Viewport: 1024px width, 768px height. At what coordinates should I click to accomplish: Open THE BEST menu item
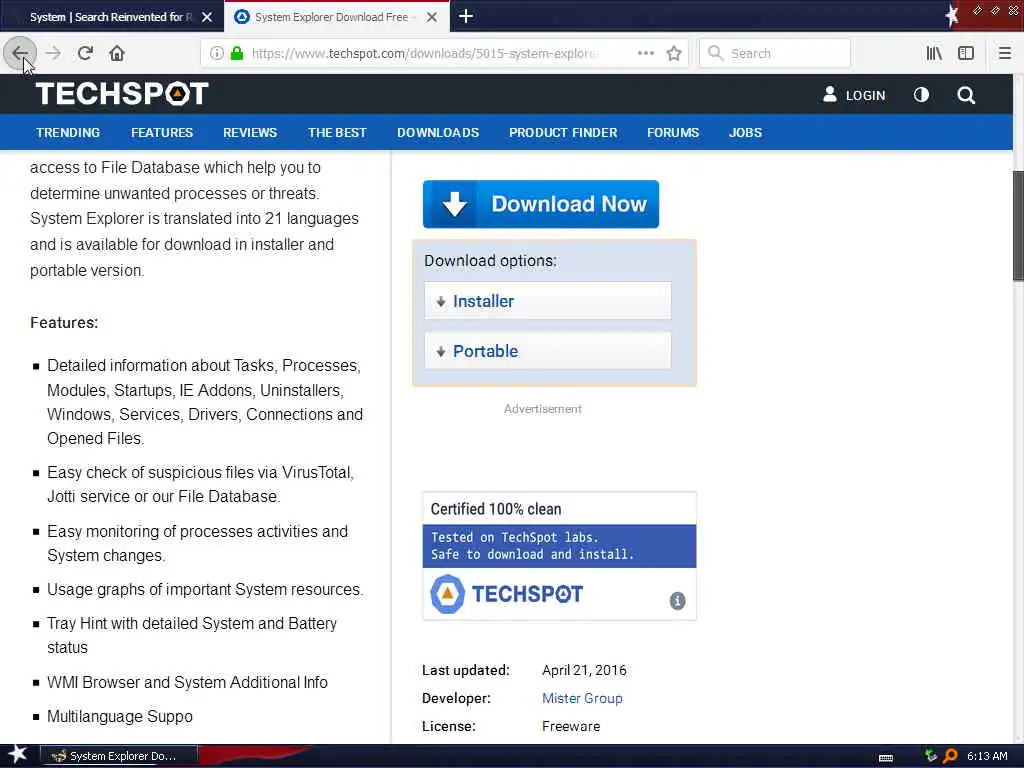point(337,133)
